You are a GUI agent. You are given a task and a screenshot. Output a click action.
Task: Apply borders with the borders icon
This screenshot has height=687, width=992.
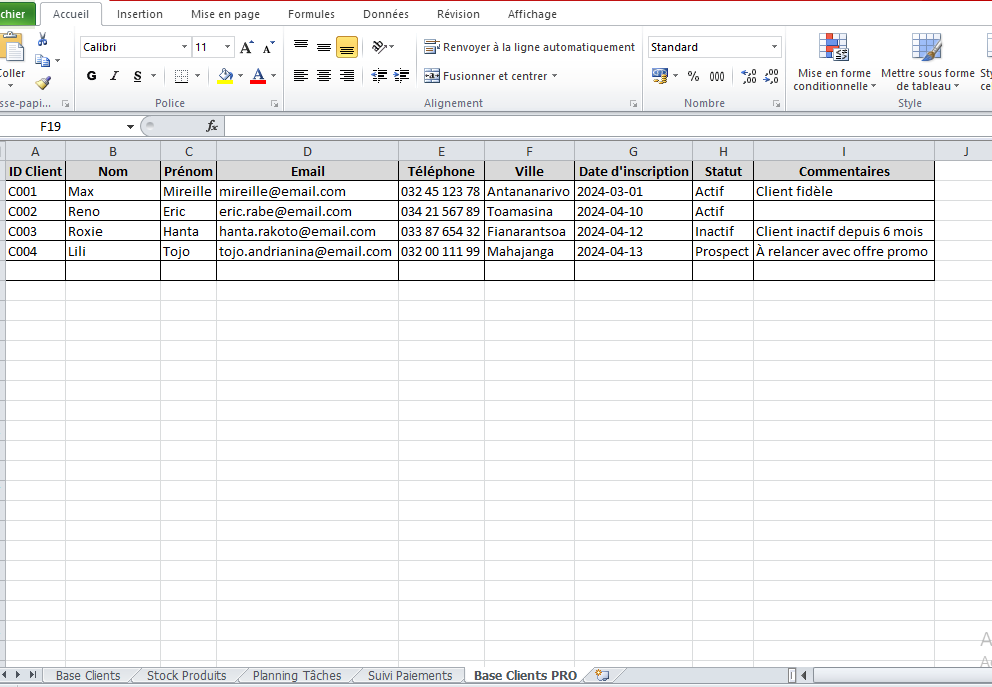tap(182, 76)
